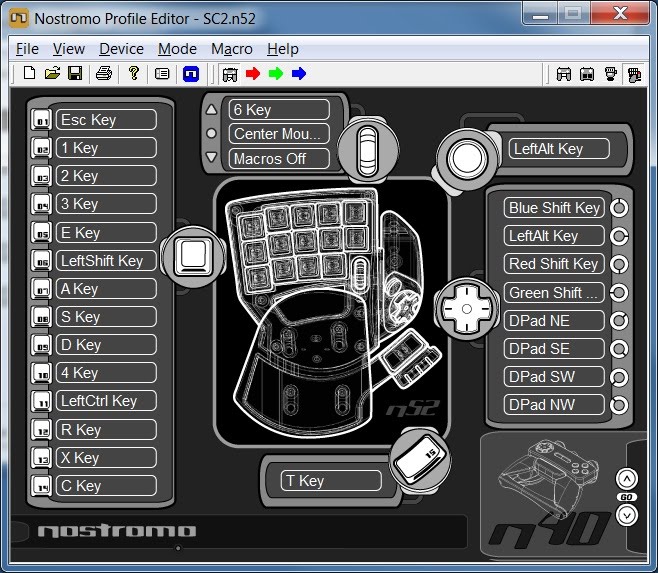Open the Mode menu
This screenshot has height=573, width=658.
[177, 49]
